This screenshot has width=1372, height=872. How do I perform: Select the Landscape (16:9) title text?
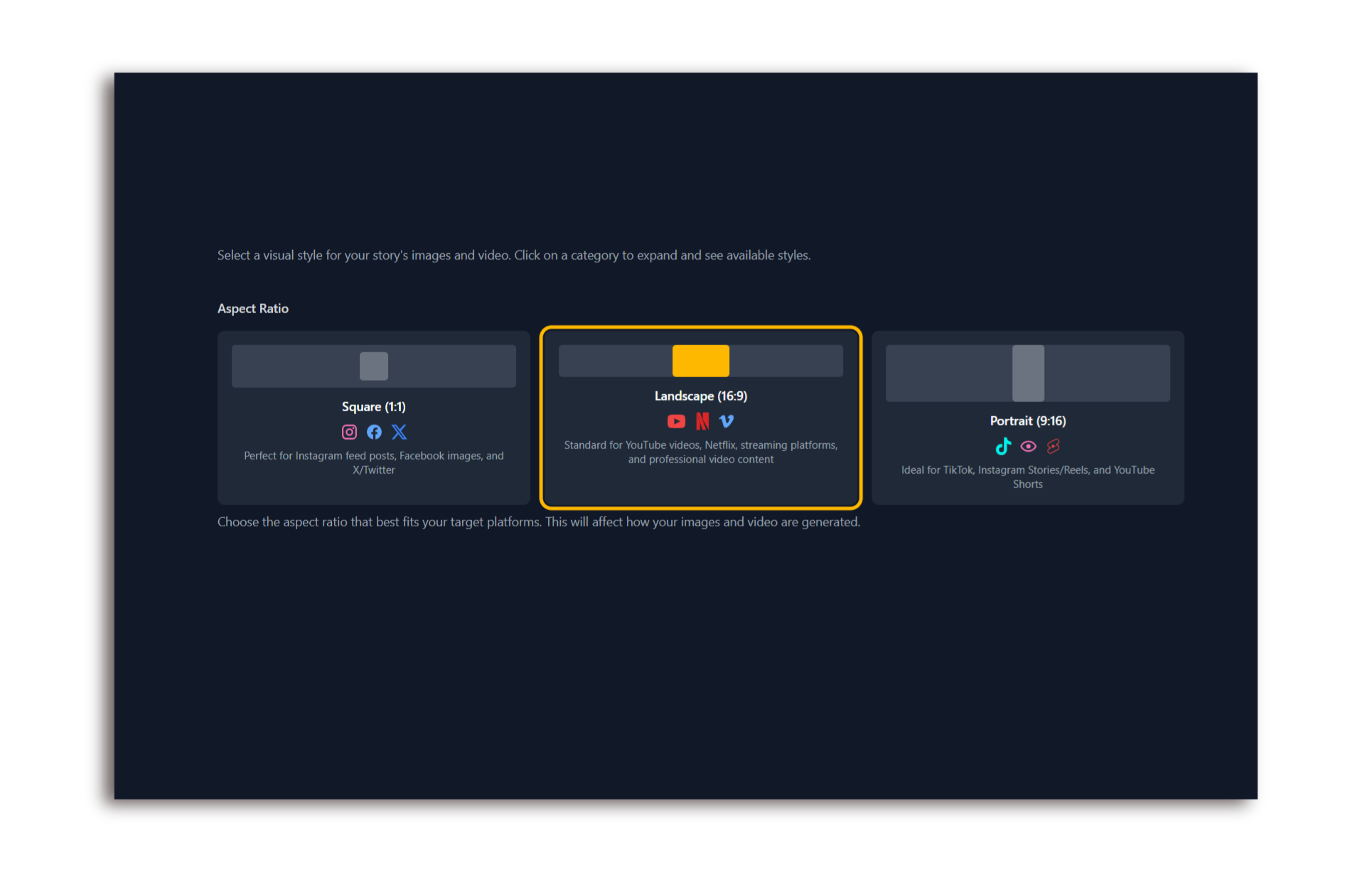point(700,396)
